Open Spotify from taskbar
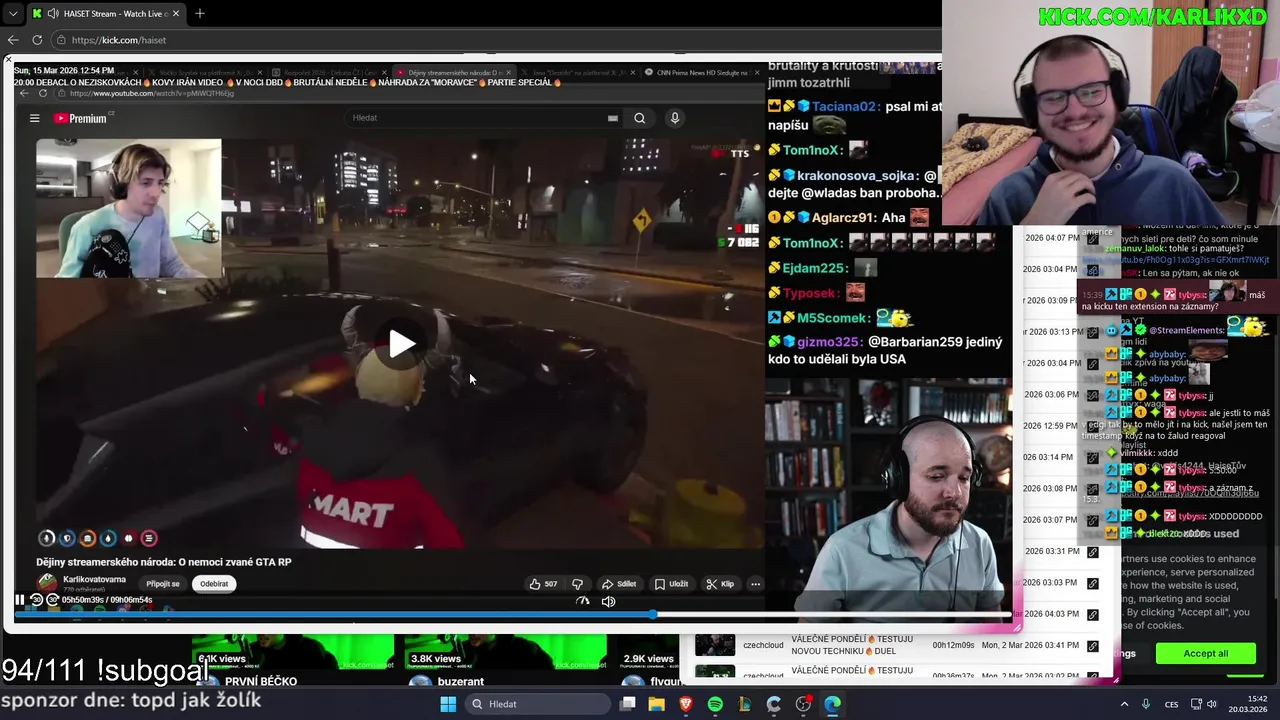Screen dimensions: 1280x720 [715, 704]
